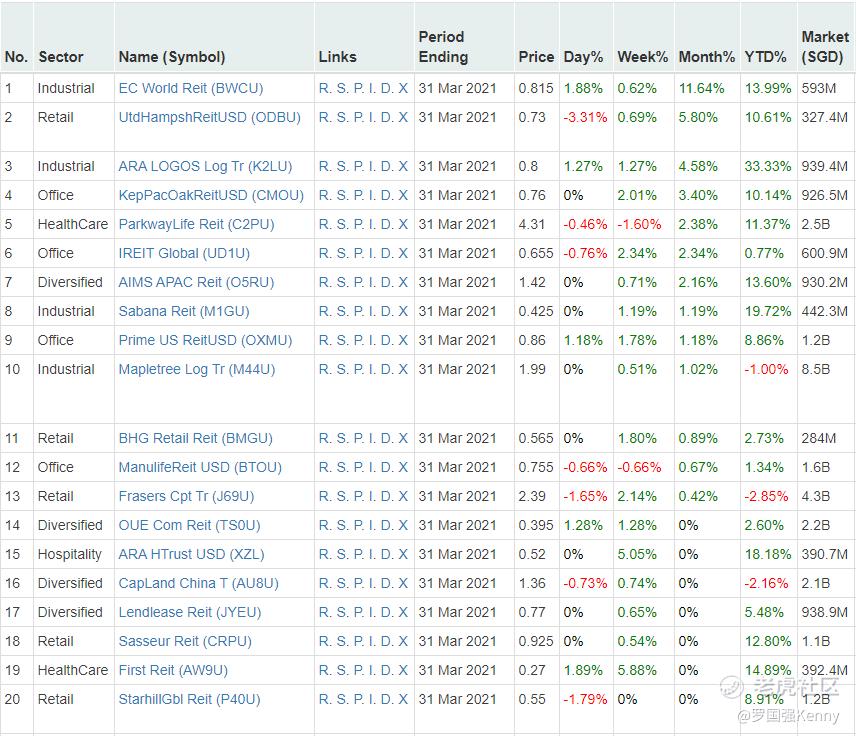The image size is (856, 736).
Task: Open EC World Reit (BWCU) link
Action: [x=191, y=88]
